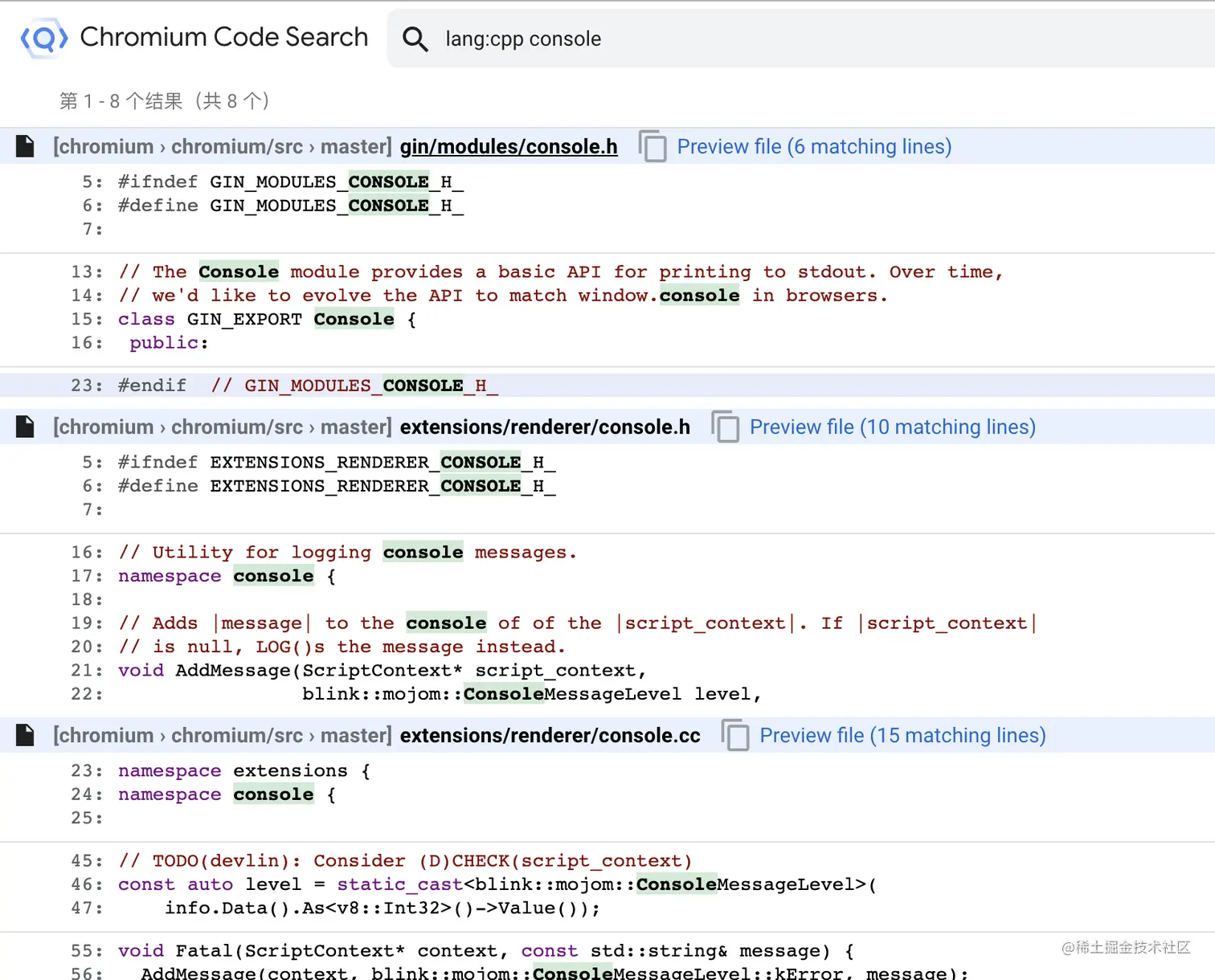
Task: Click the [chromium › chromium/src › master] breadcrumb for gin/modules/console.h
Action: pyautogui.click(x=223, y=146)
